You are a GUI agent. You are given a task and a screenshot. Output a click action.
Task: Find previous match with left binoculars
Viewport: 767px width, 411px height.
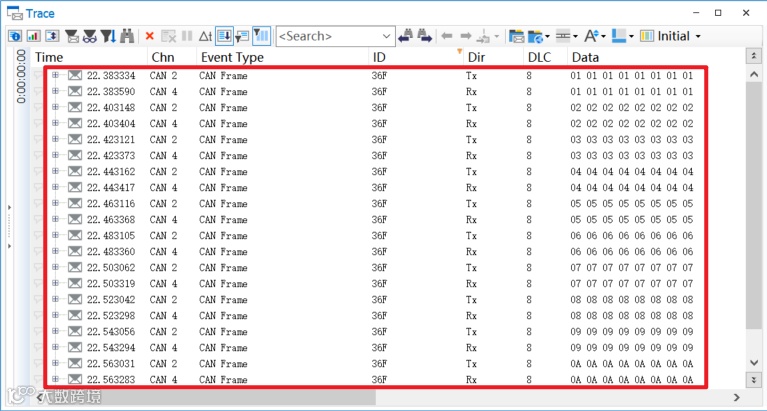[406, 36]
